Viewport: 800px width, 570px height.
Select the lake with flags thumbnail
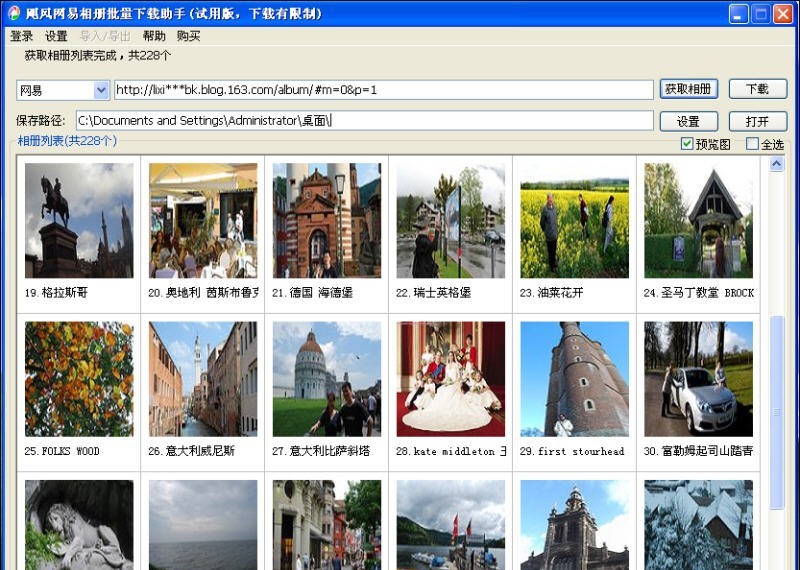coord(451,525)
